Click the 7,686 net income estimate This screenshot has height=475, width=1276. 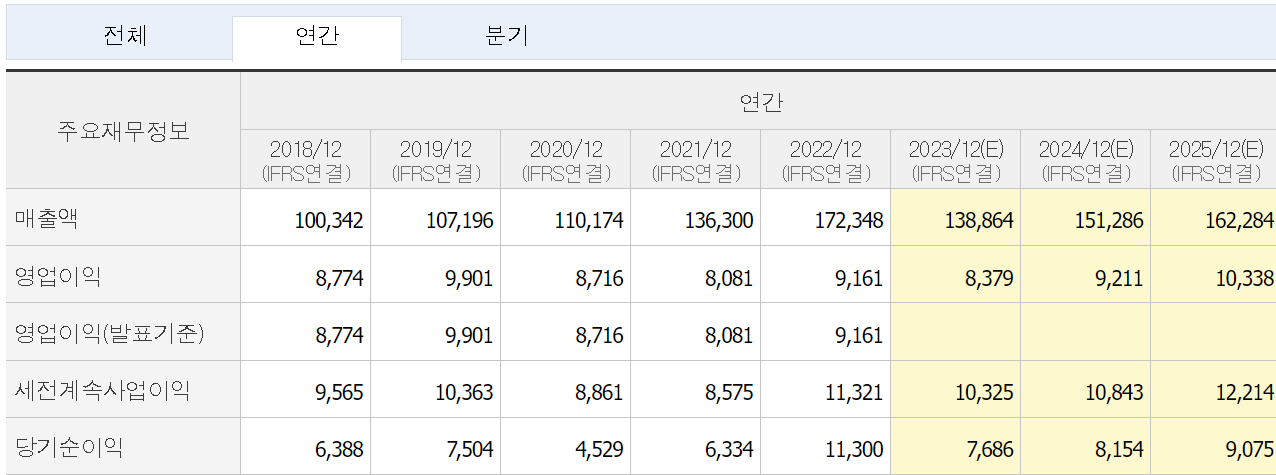click(989, 449)
